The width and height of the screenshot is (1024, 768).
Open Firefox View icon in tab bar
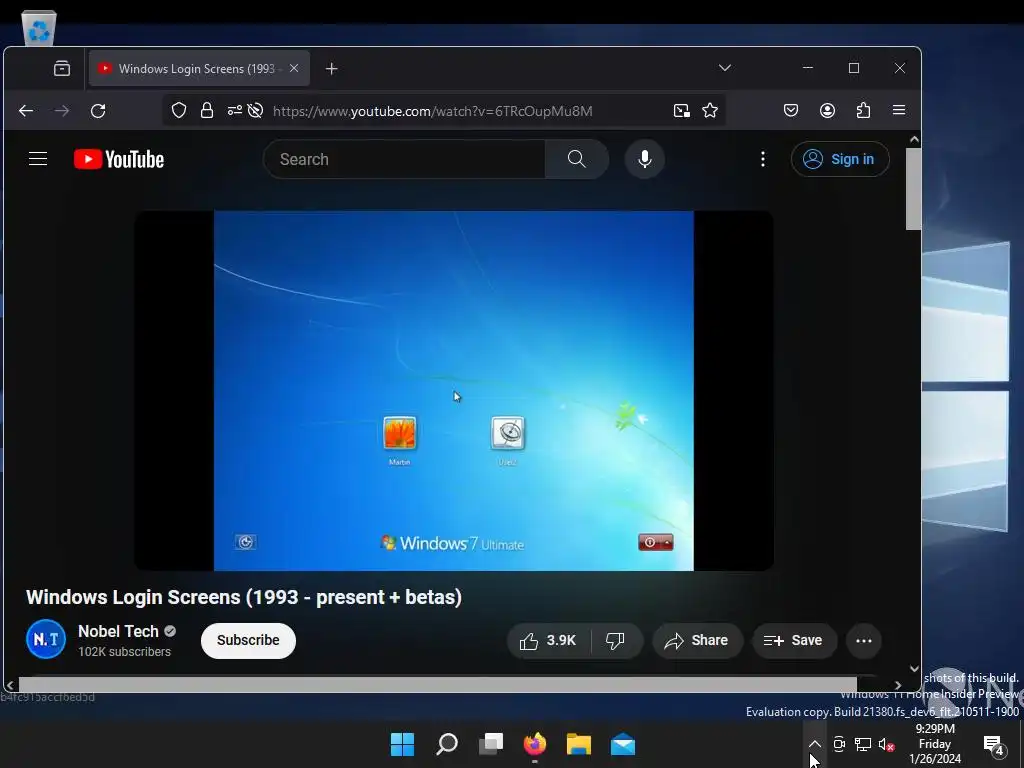click(x=62, y=68)
